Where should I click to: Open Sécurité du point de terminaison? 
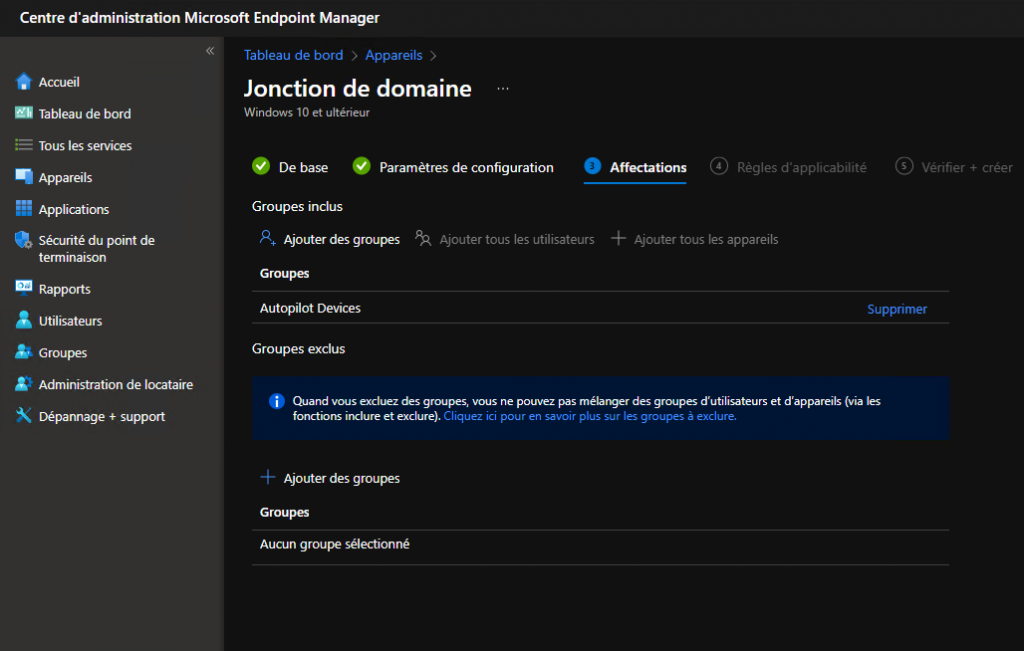click(97, 249)
